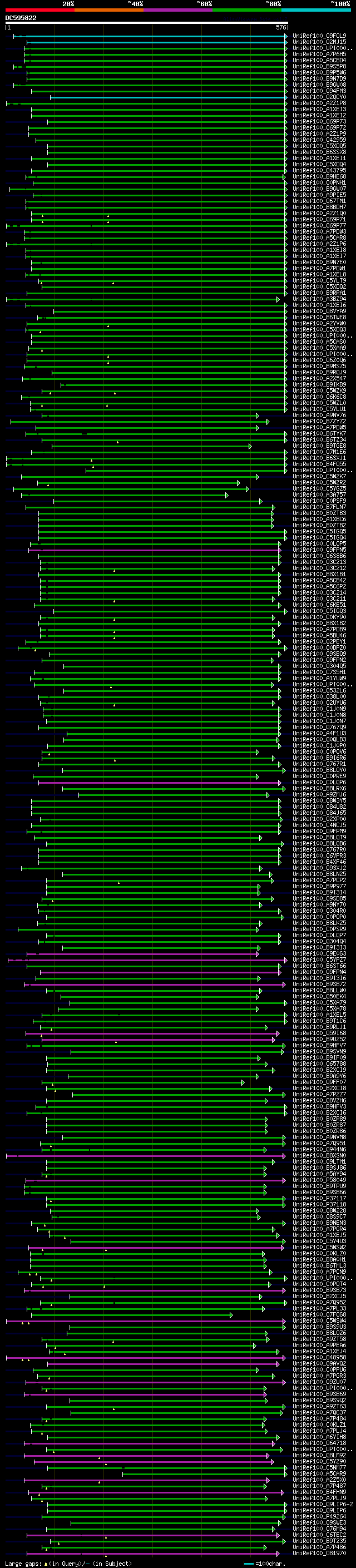356x1568 pixels.
Task: Select UniRef100_B4FHN9 label
Action: [319, 1491]
